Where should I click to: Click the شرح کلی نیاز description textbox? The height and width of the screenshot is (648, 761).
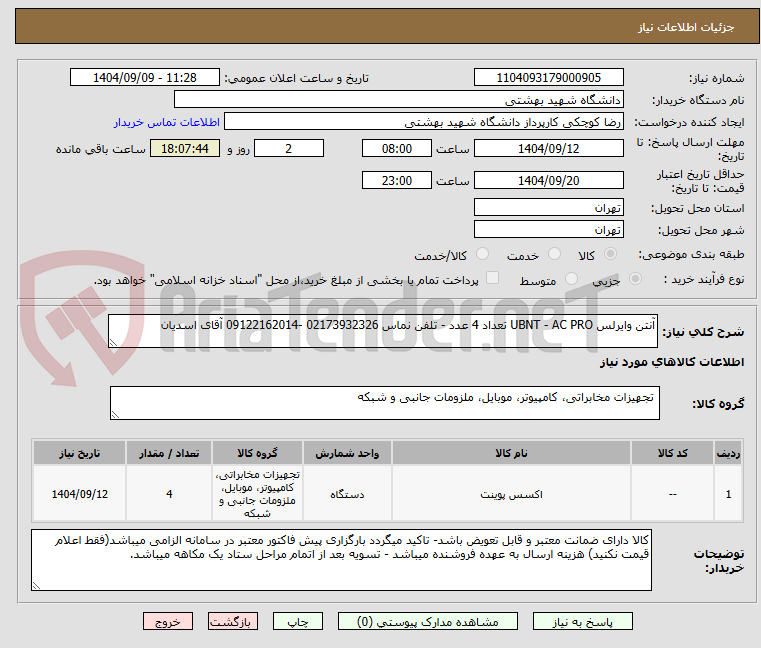tap(383, 332)
